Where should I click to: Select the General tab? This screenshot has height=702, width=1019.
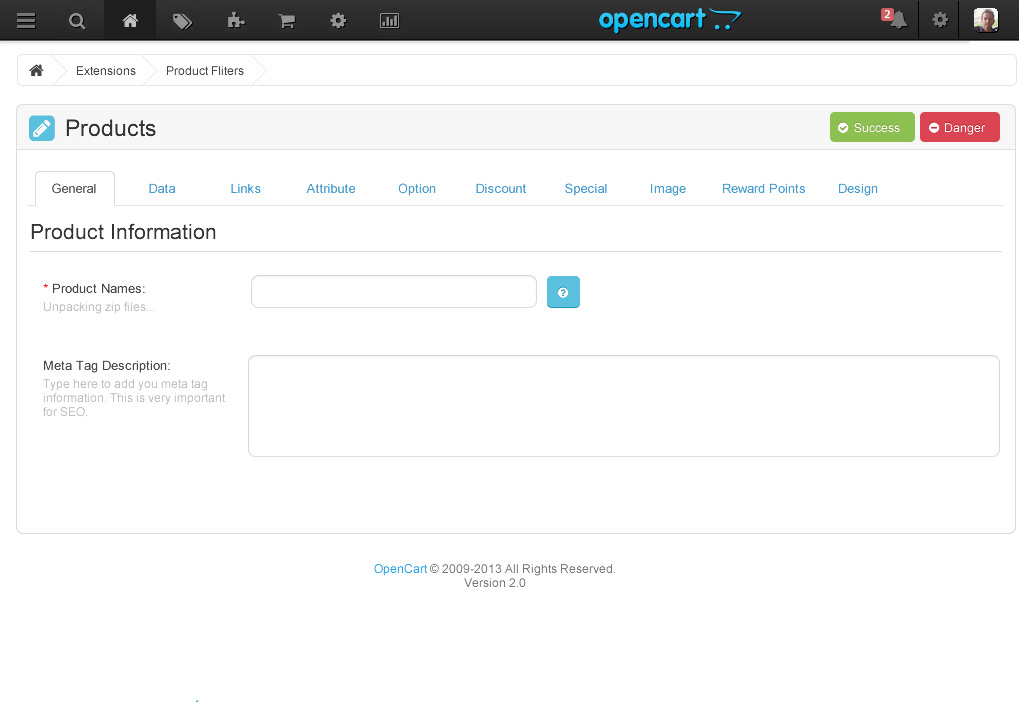tap(74, 188)
